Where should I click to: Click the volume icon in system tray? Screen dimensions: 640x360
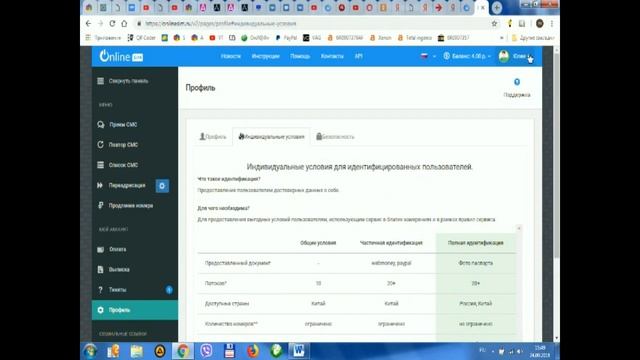pyautogui.click(x=519, y=351)
